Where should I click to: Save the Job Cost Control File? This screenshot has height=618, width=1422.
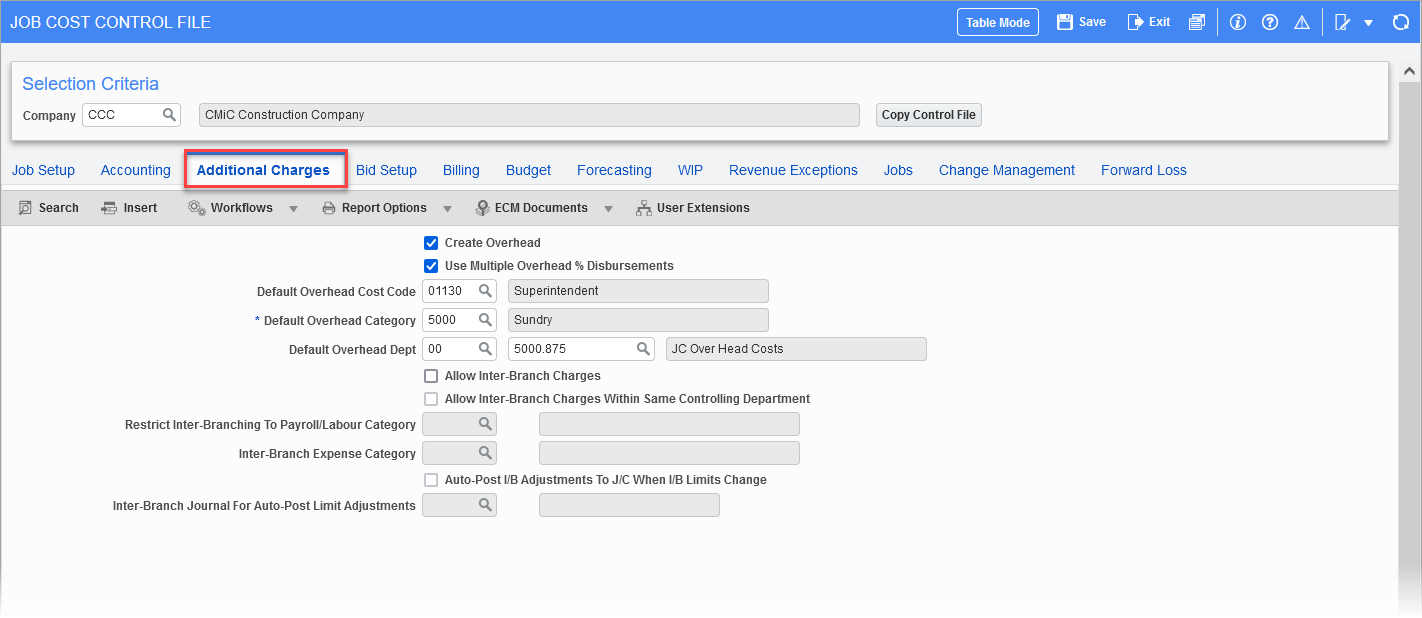click(x=1080, y=21)
